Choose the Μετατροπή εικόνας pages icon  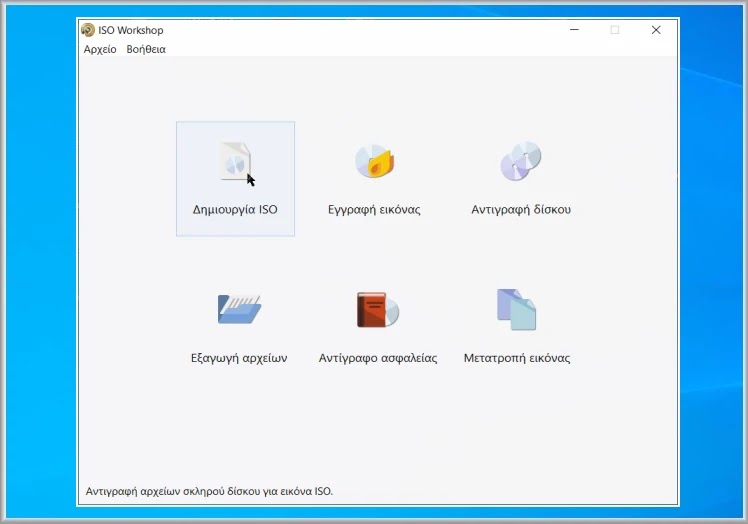pyautogui.click(x=517, y=310)
